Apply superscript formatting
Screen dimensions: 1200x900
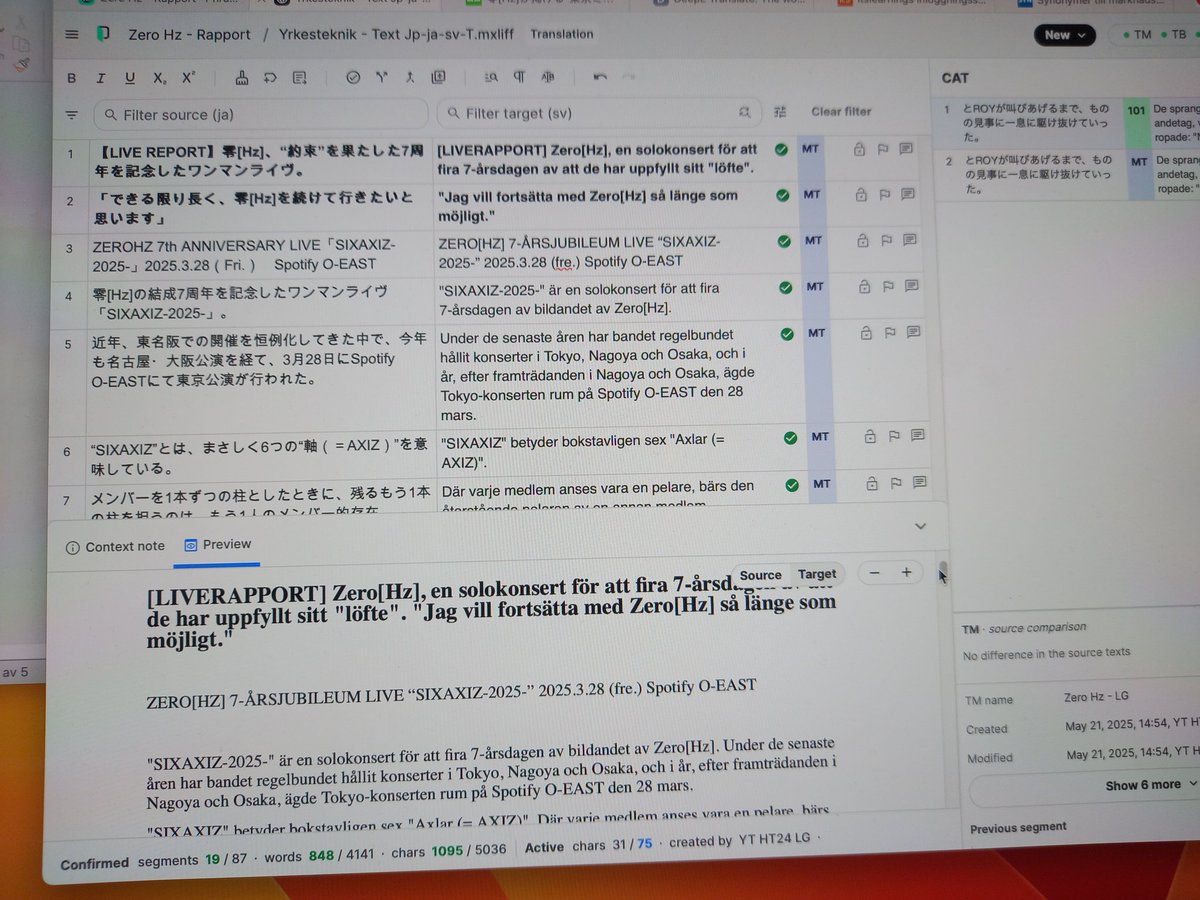coord(188,77)
